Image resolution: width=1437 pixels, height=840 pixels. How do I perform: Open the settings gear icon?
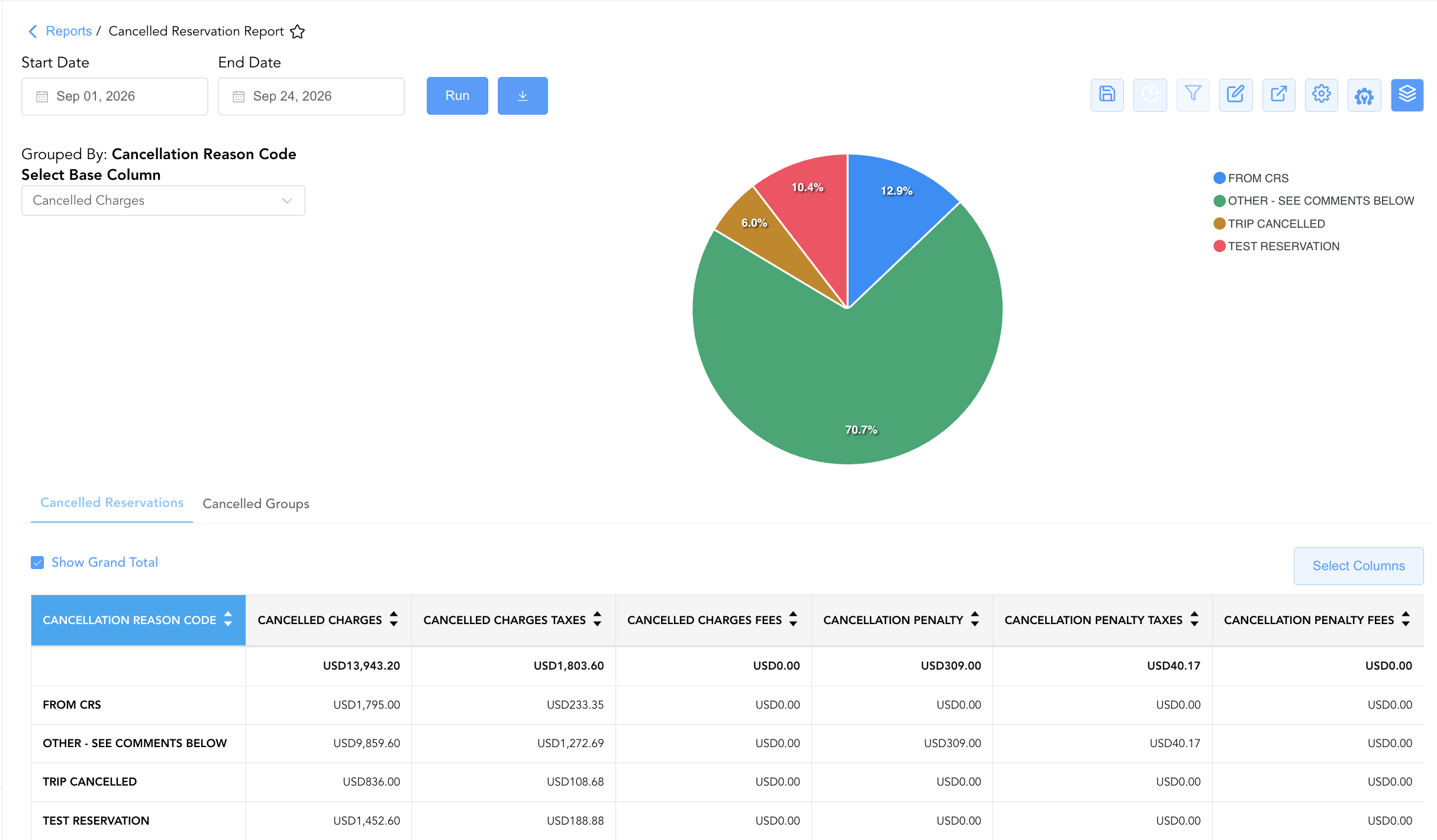click(1322, 95)
